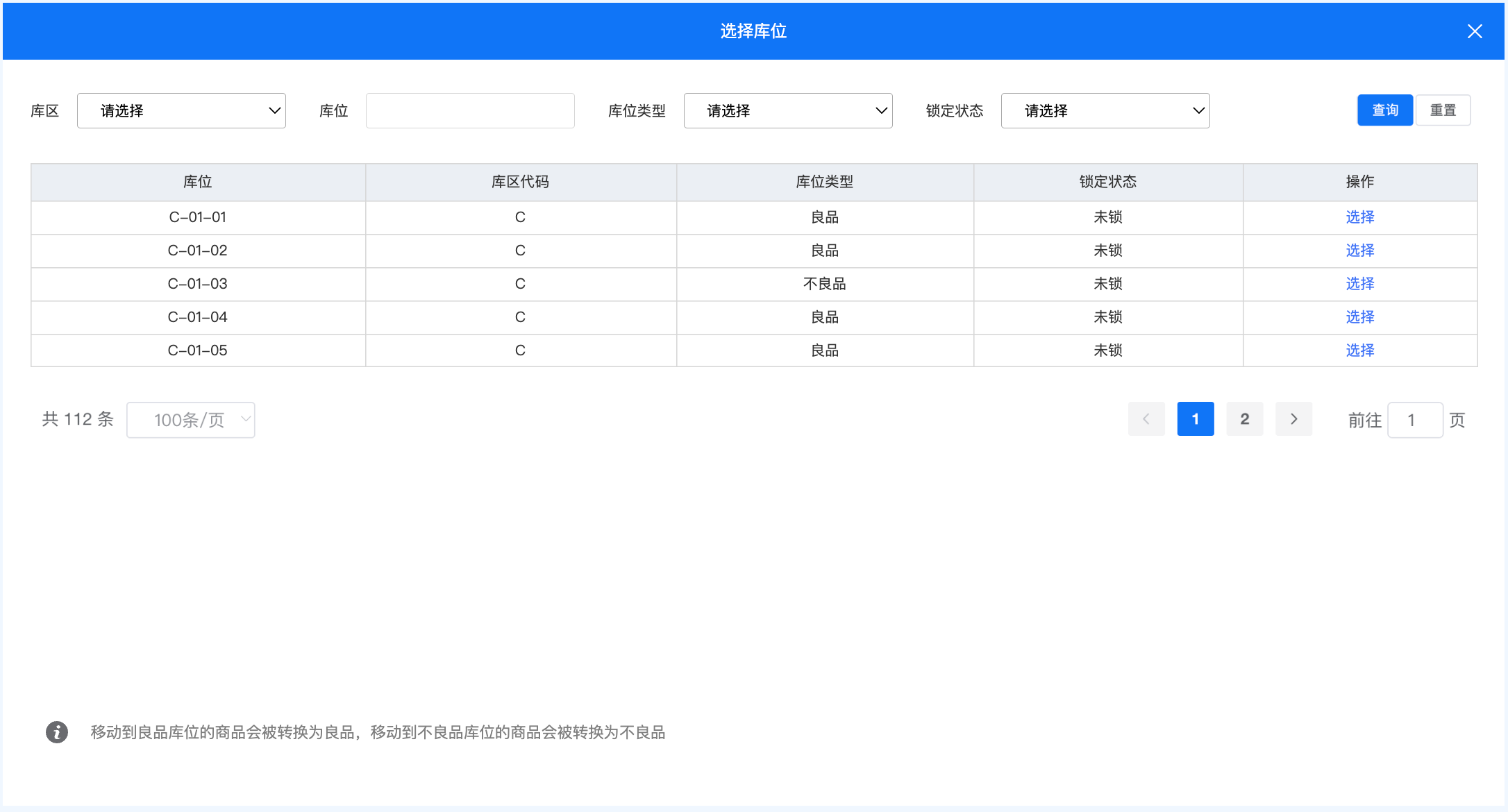Image resolution: width=1508 pixels, height=812 pixels.
Task: Click page 1 in pagination
Action: click(x=1195, y=419)
